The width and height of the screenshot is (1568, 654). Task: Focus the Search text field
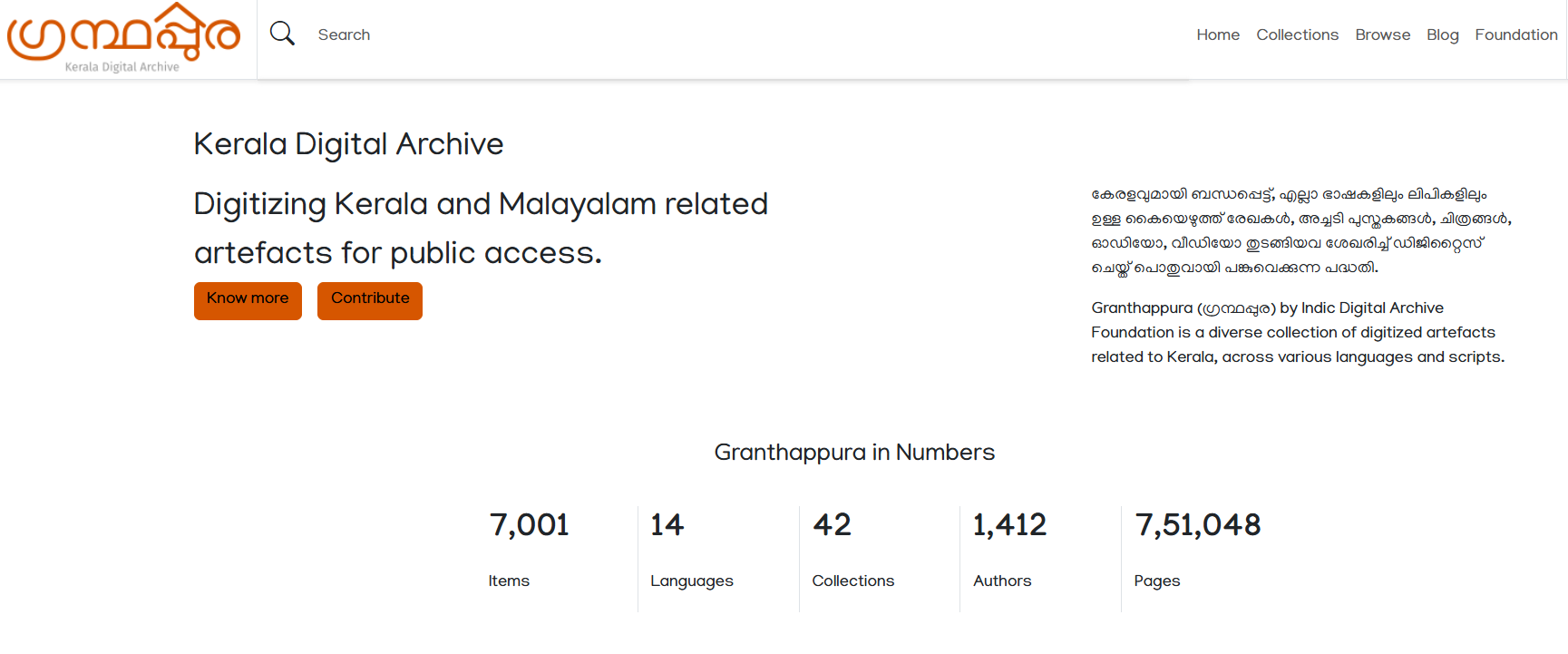pos(544,34)
